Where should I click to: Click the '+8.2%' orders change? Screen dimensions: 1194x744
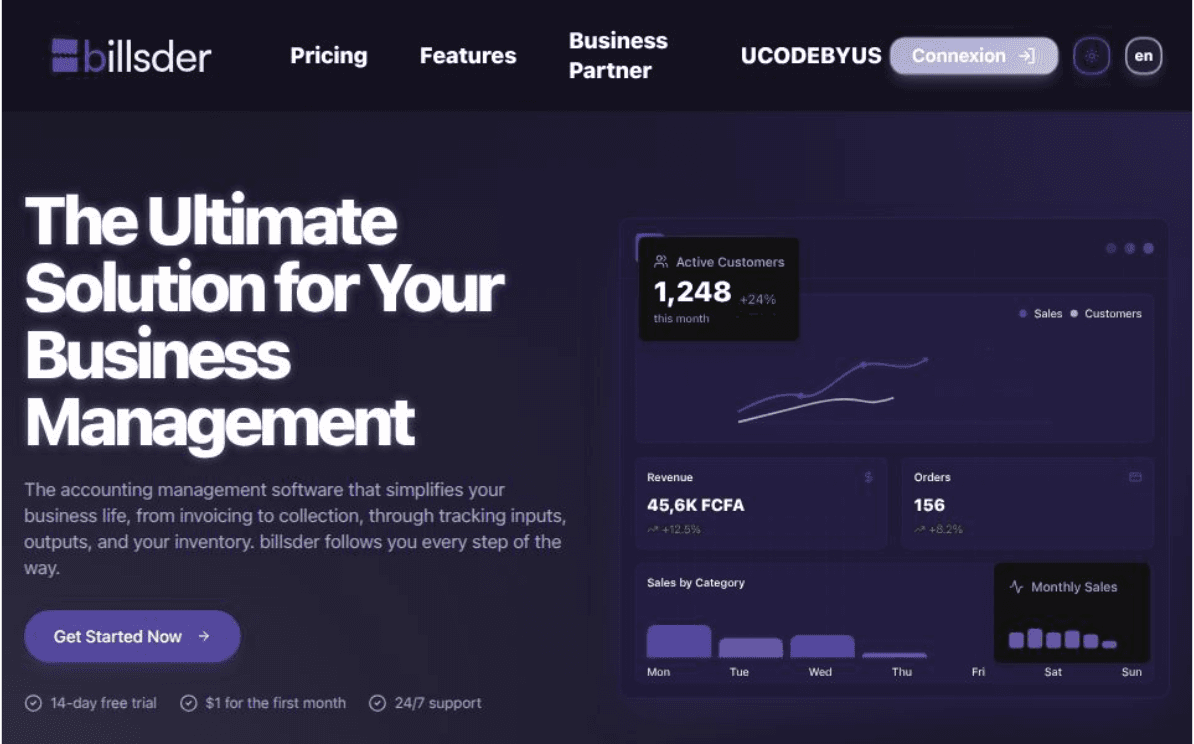(946, 529)
